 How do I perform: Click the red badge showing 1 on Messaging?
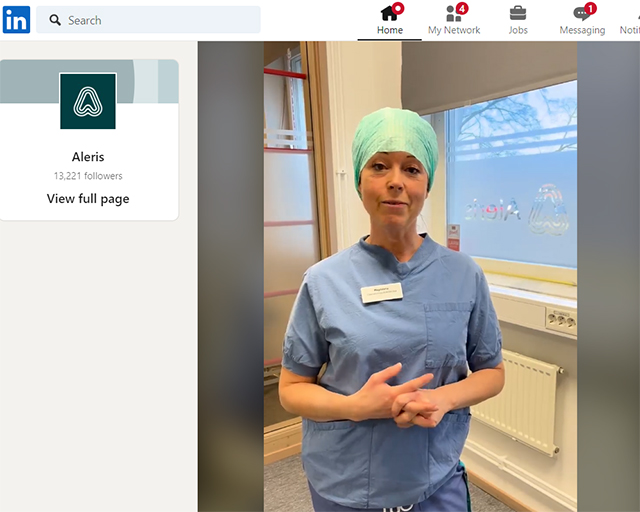point(590,8)
